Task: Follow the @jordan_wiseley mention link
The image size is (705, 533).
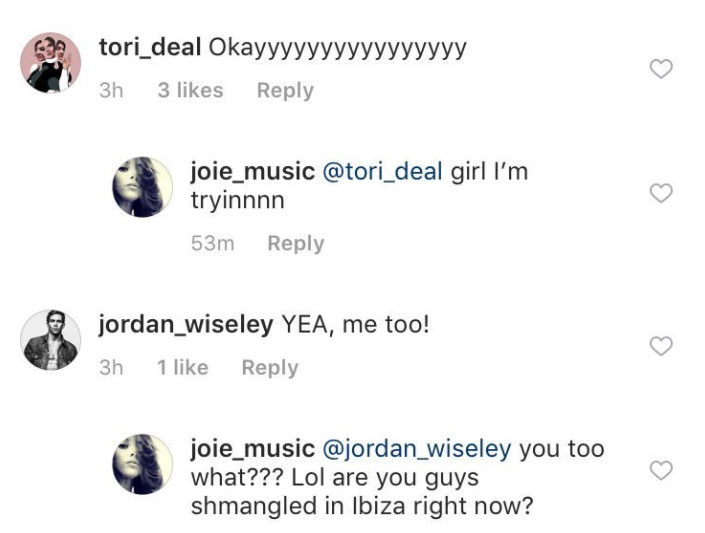Action: click(417, 449)
